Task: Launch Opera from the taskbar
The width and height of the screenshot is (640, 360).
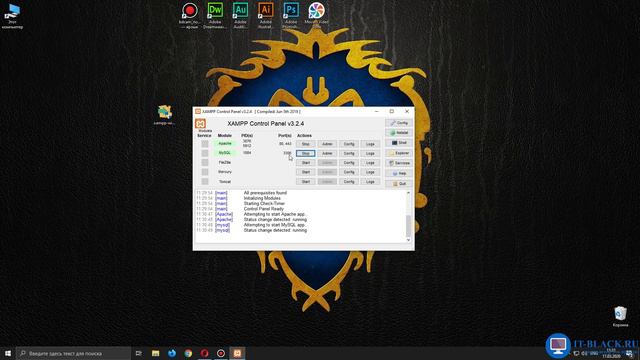Action: [204, 353]
